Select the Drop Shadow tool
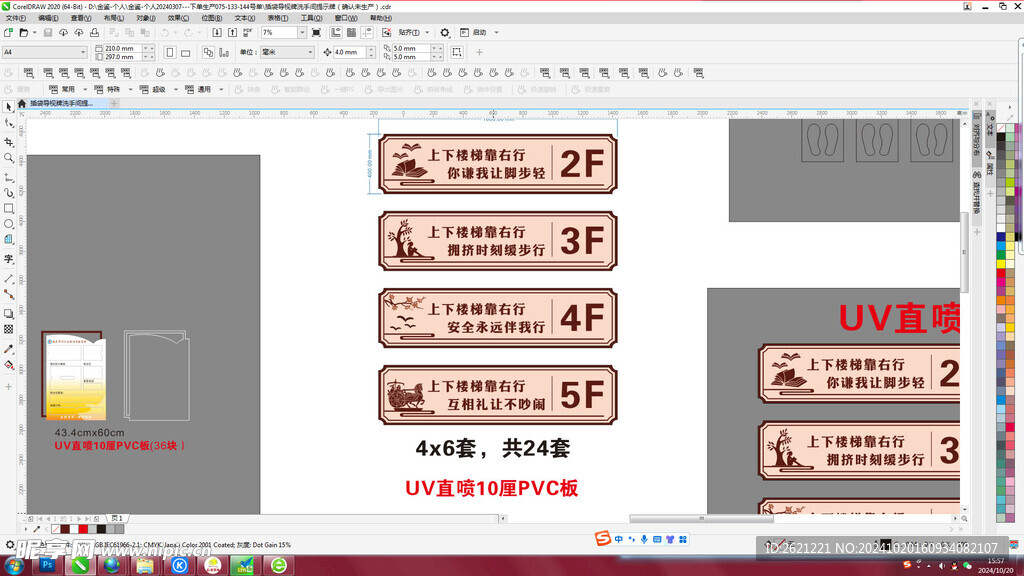 pyautogui.click(x=8, y=314)
